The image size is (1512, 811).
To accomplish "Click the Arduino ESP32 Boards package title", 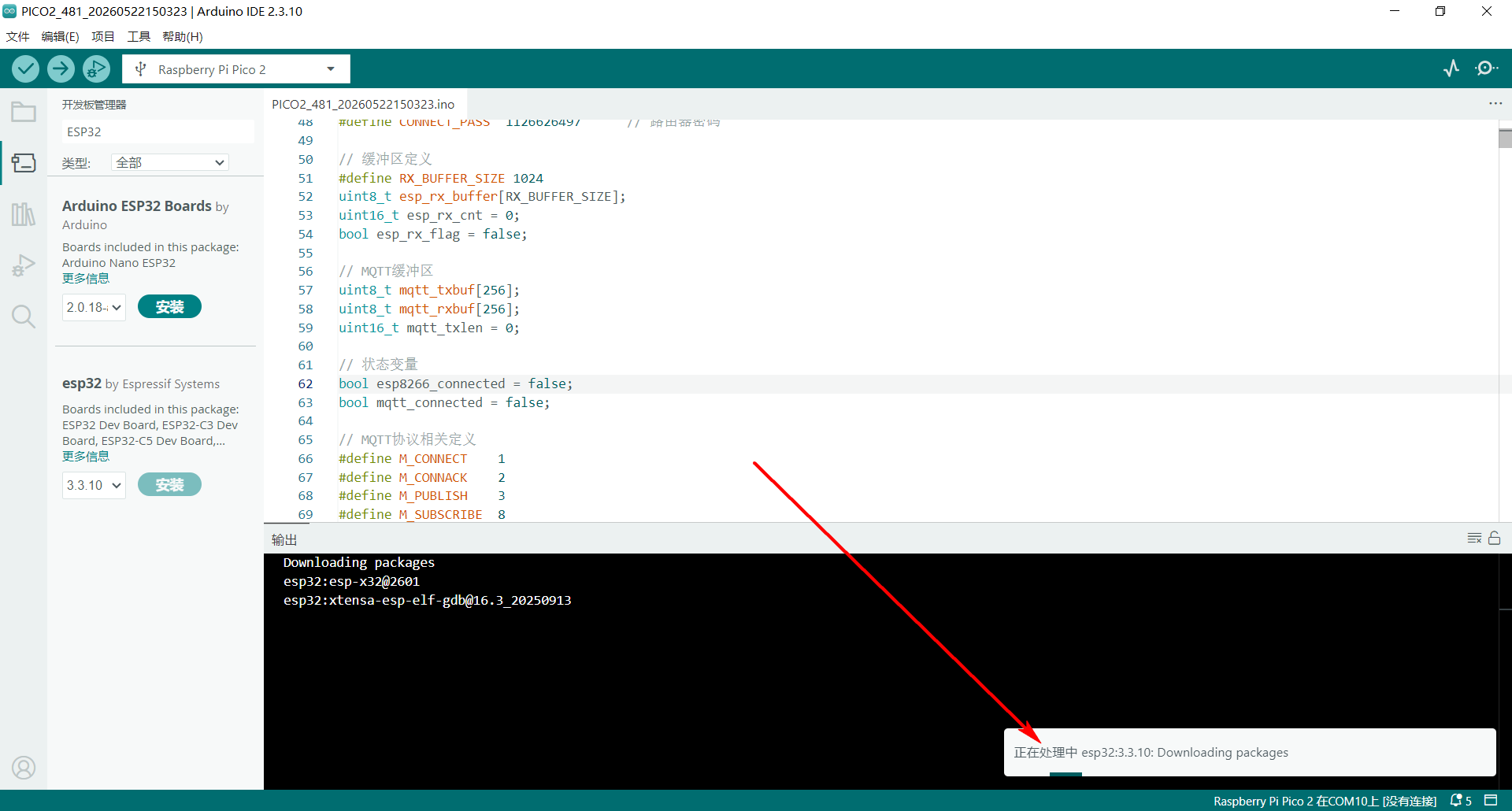I will [x=137, y=206].
